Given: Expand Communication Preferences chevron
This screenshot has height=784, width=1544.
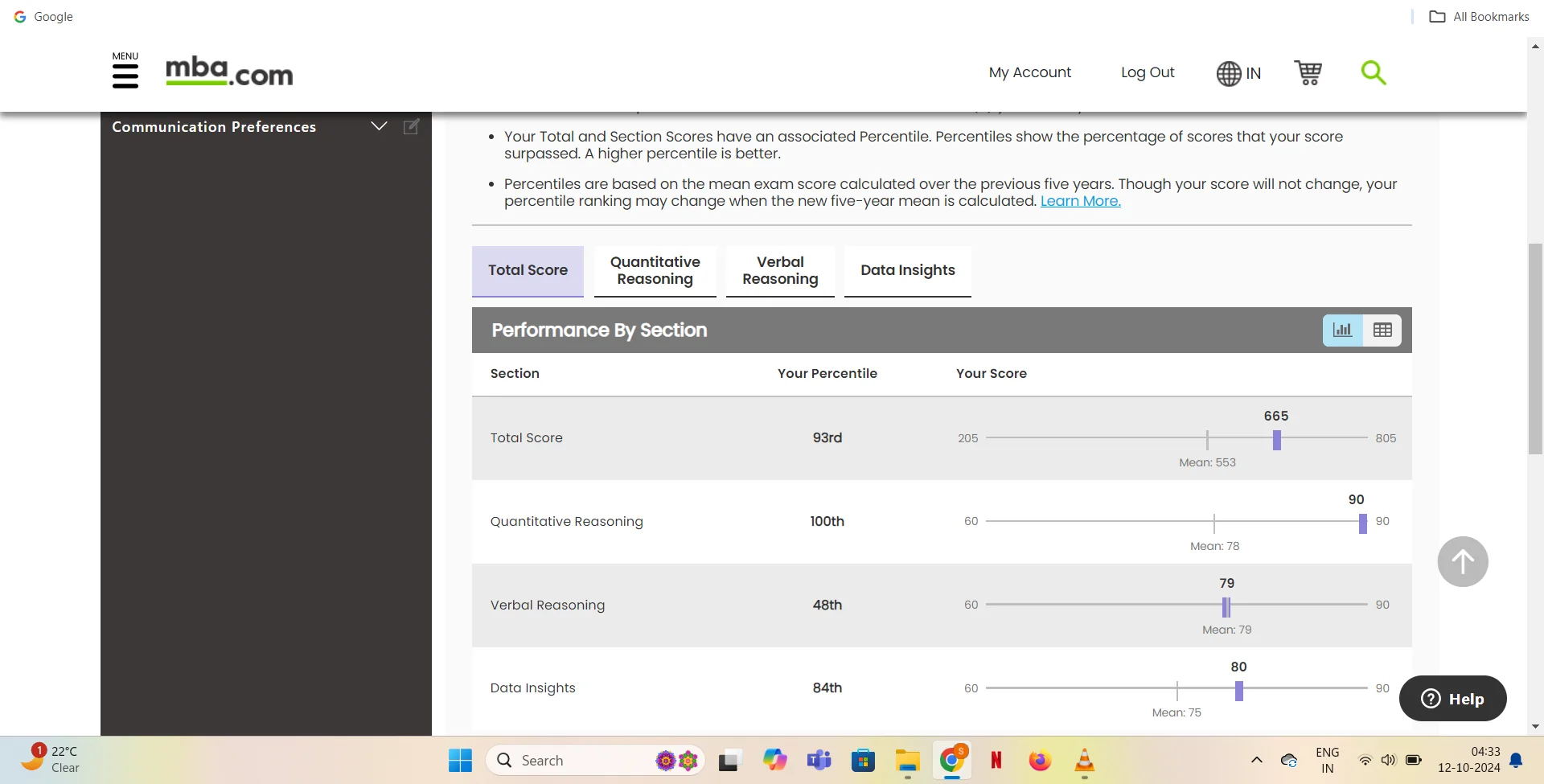Looking at the screenshot, I should tap(379, 126).
